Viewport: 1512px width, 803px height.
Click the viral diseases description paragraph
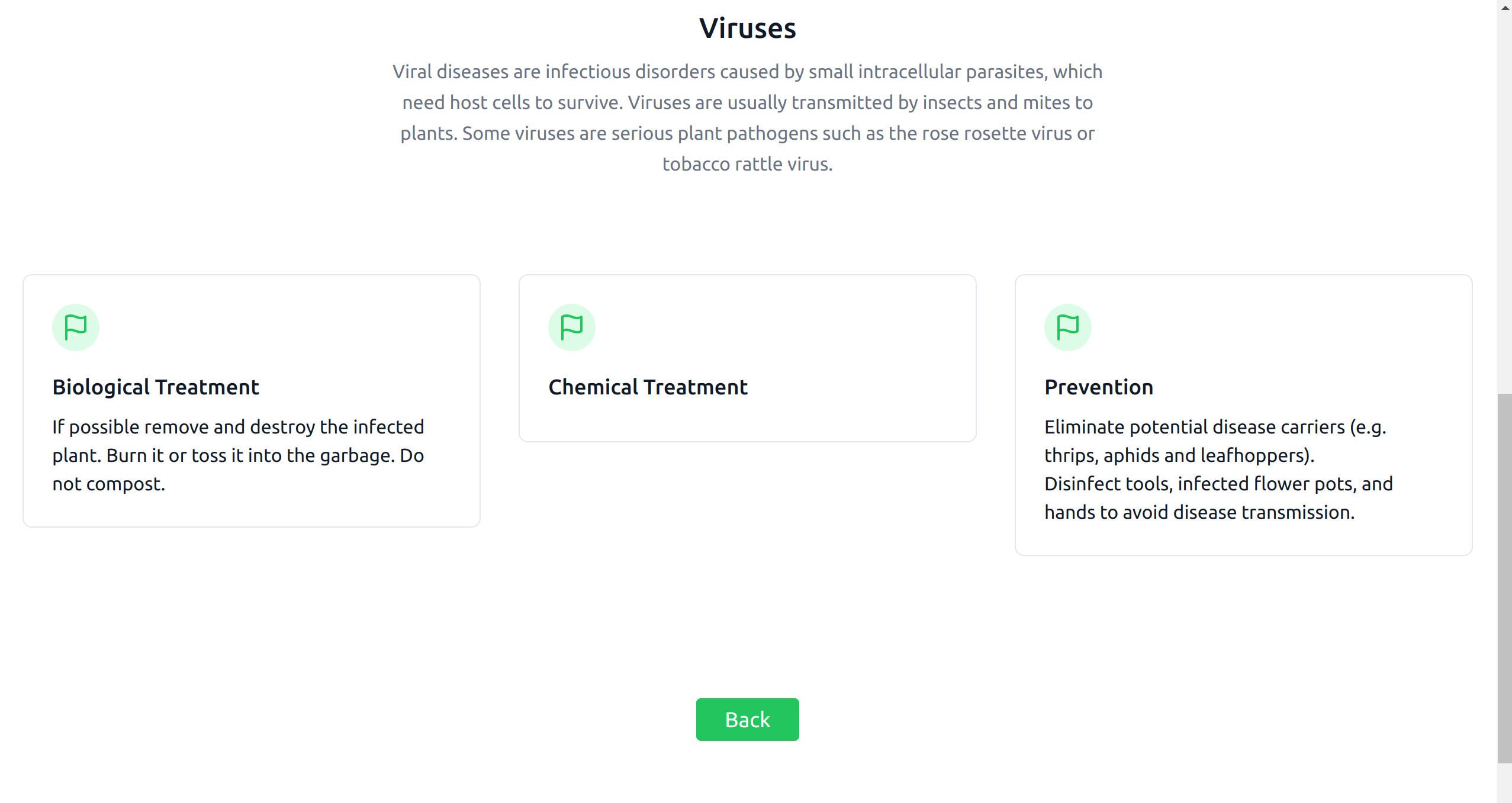[x=747, y=117]
